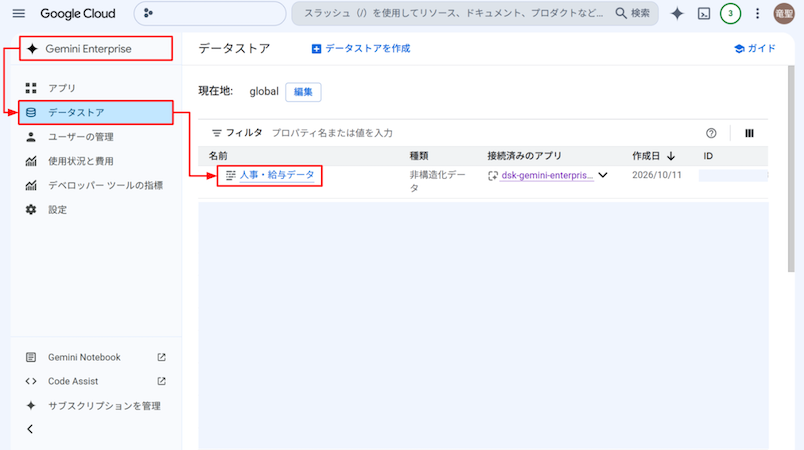Image resolution: width=804 pixels, height=450 pixels.
Task: Click データストアを作成 button
Action: click(360, 49)
